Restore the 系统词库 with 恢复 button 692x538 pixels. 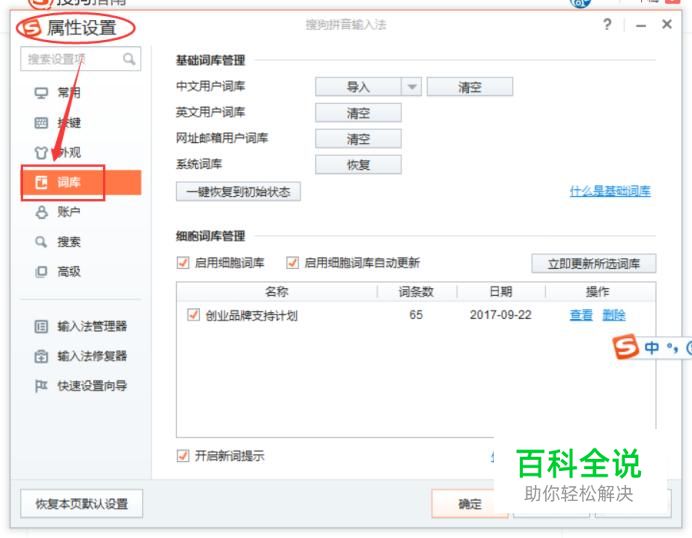(358, 165)
